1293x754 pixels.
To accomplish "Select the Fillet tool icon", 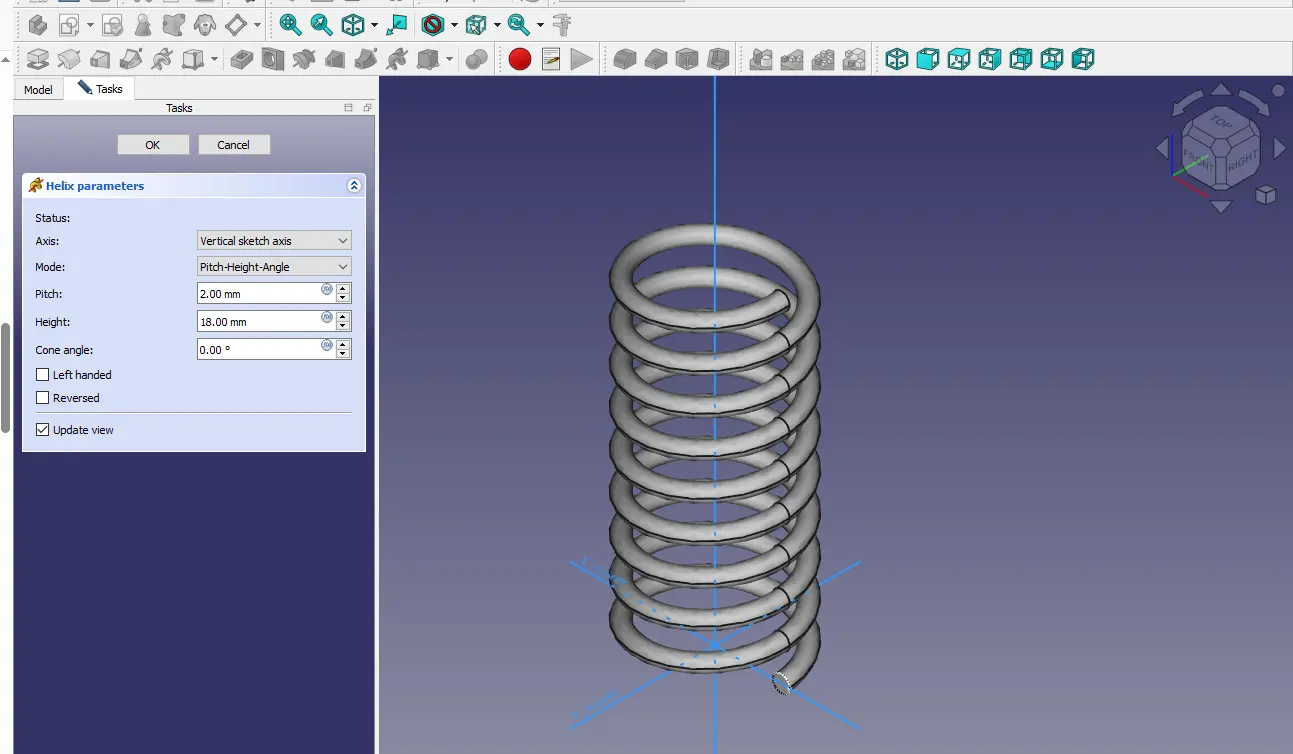I will [x=624, y=60].
